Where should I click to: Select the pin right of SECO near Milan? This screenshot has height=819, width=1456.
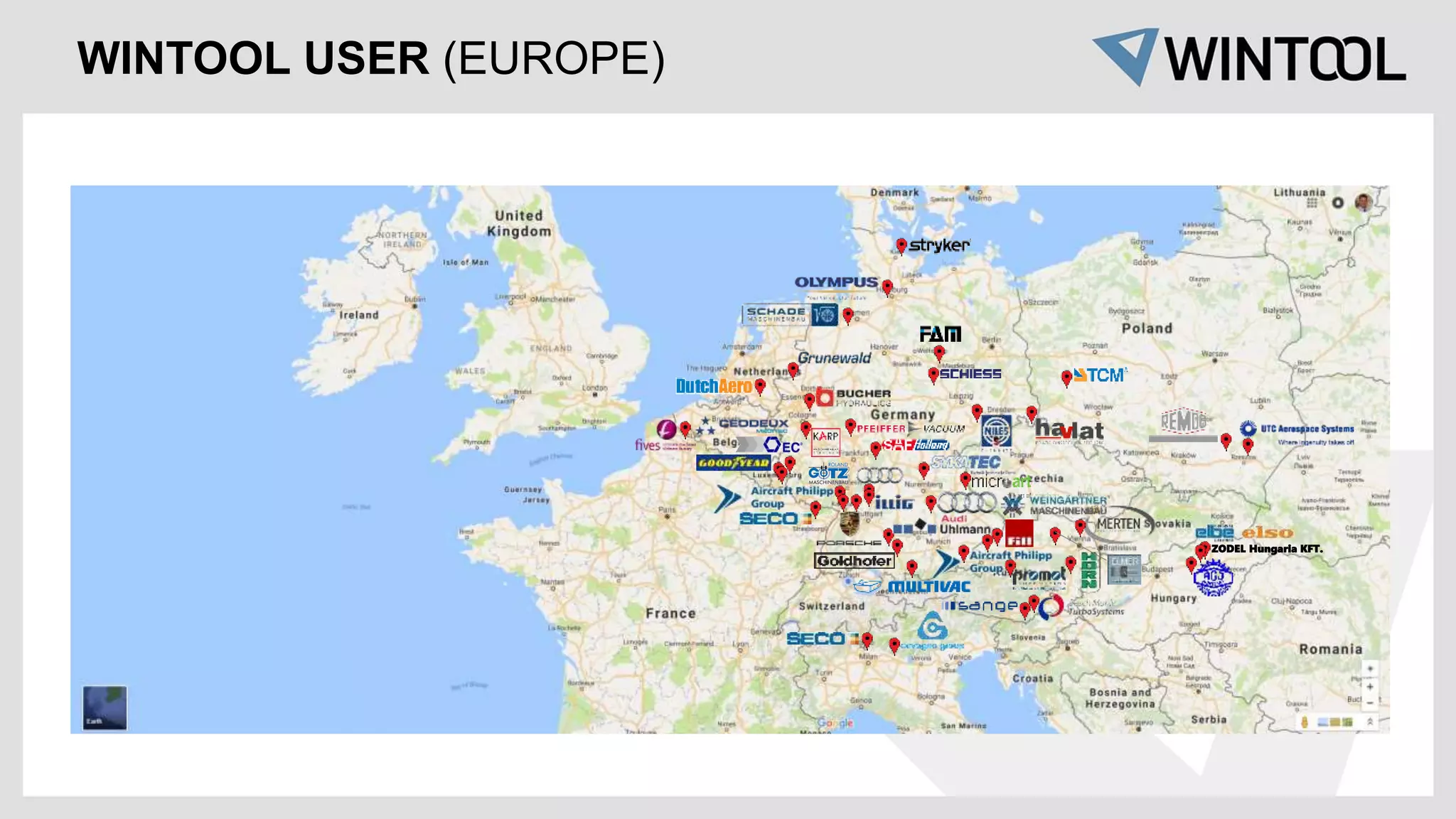coord(867,640)
